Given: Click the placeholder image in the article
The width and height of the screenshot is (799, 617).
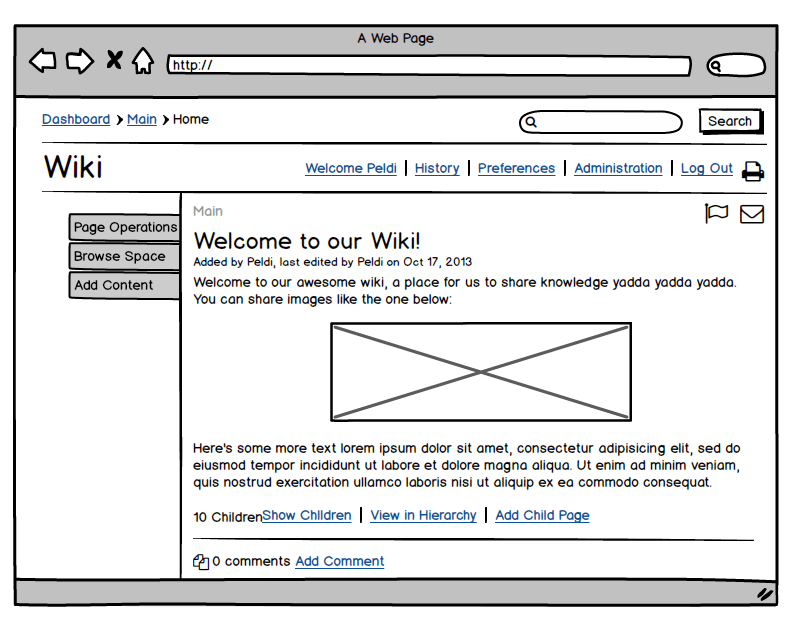Looking at the screenshot, I should coord(481,372).
